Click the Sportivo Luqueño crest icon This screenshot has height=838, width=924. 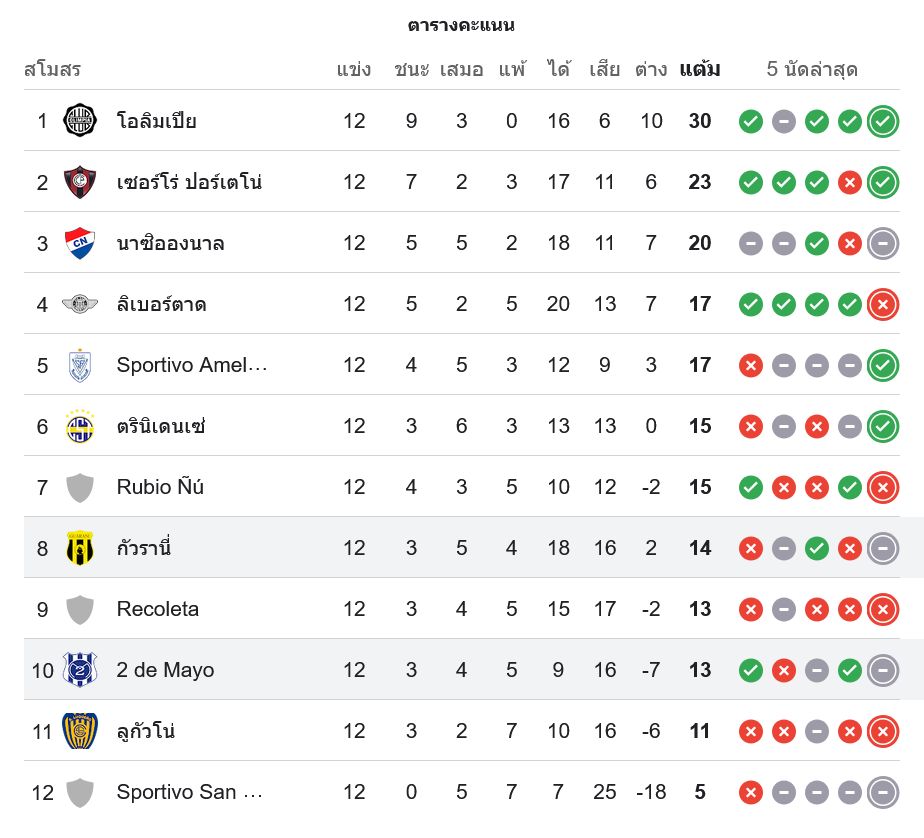[80, 731]
